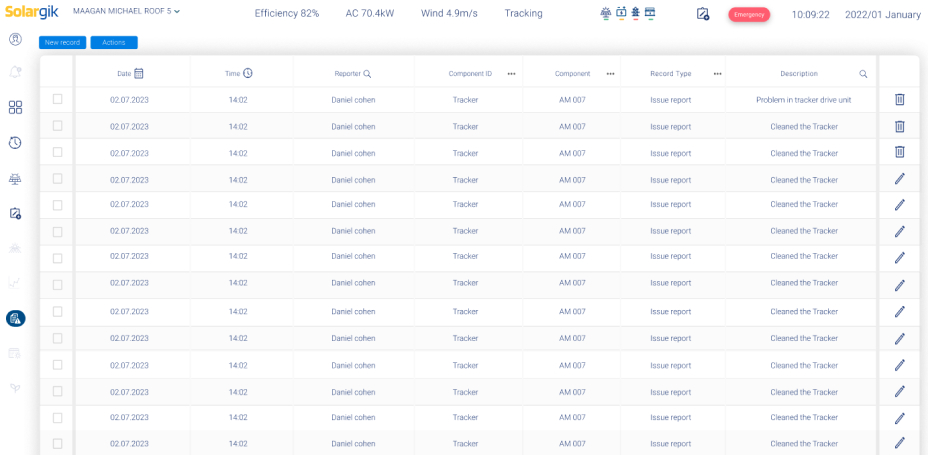Click the red Emergency button
Image resolution: width=928 pixels, height=455 pixels.
pos(749,15)
